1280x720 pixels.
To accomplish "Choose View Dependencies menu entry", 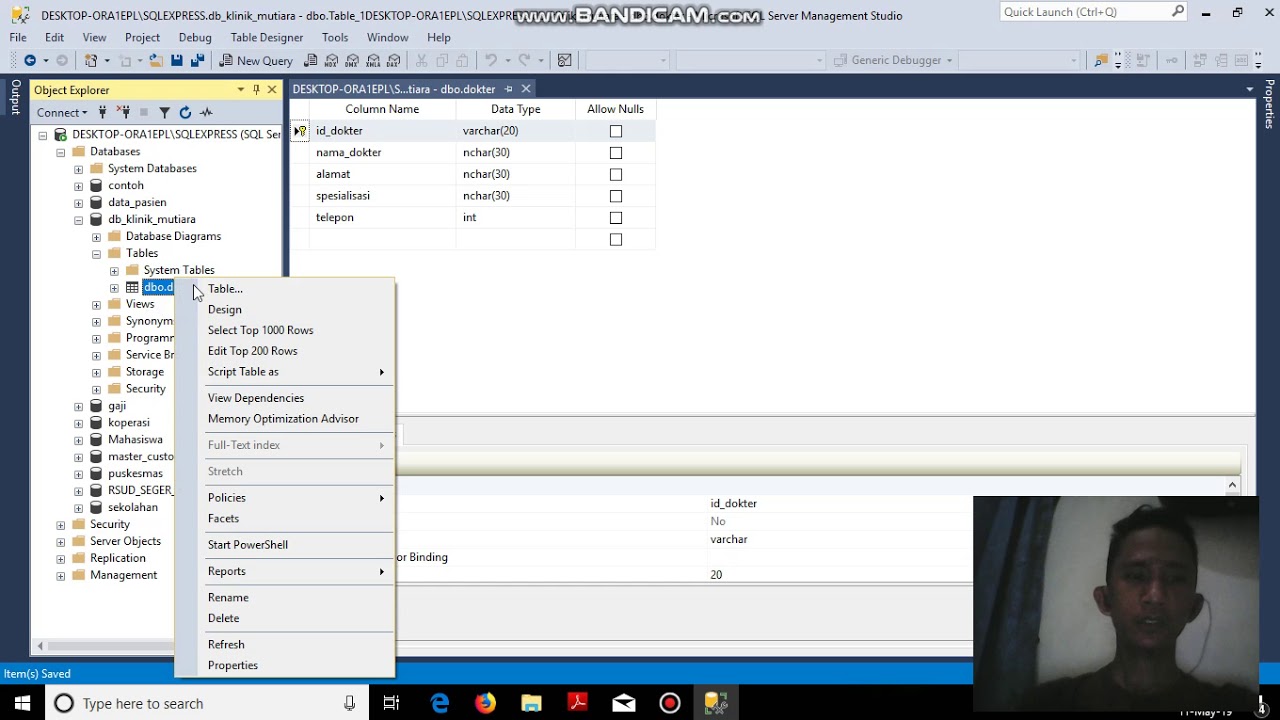I will coord(284,398).
